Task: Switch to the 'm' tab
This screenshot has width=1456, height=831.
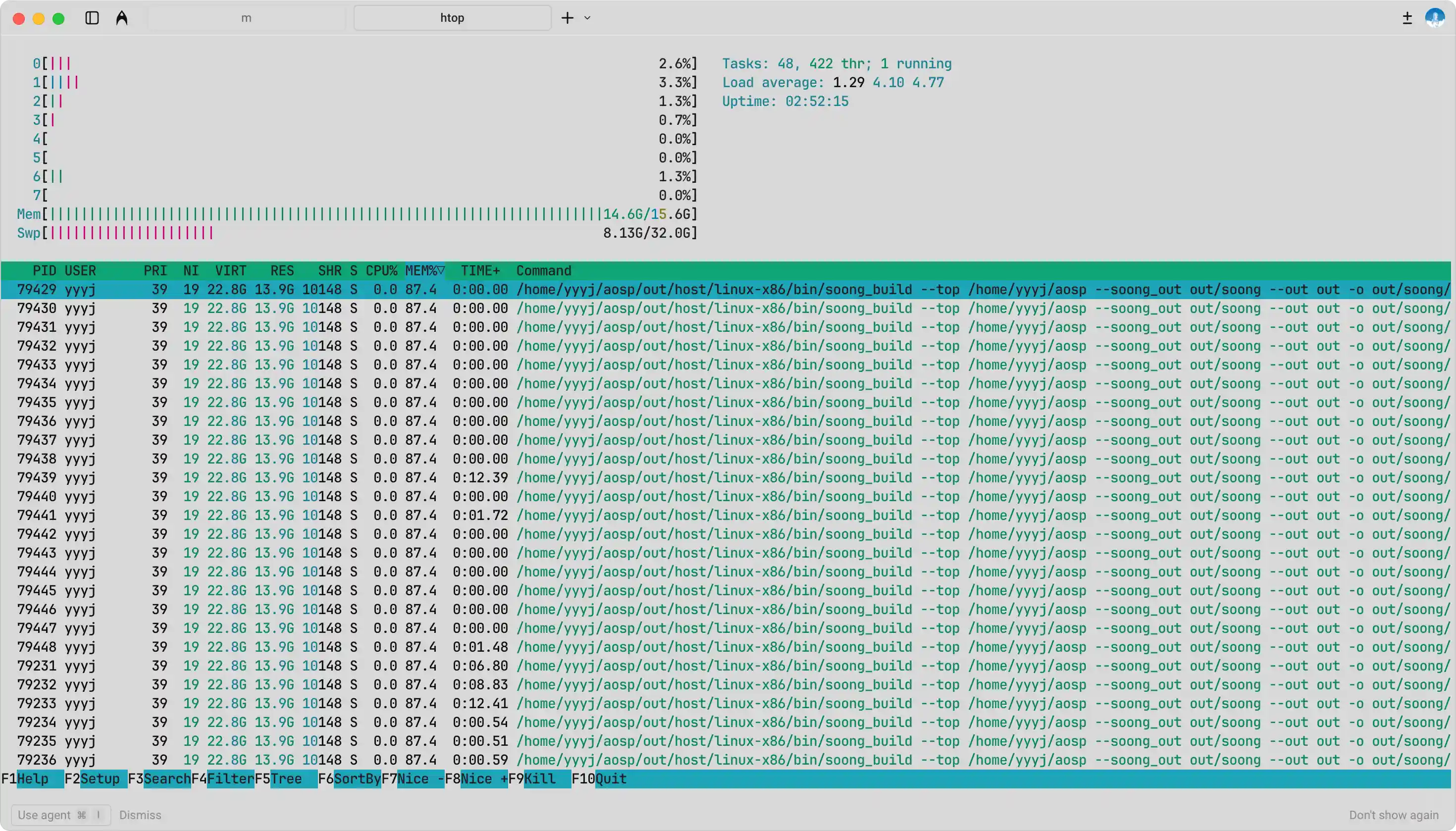Action: point(246,18)
